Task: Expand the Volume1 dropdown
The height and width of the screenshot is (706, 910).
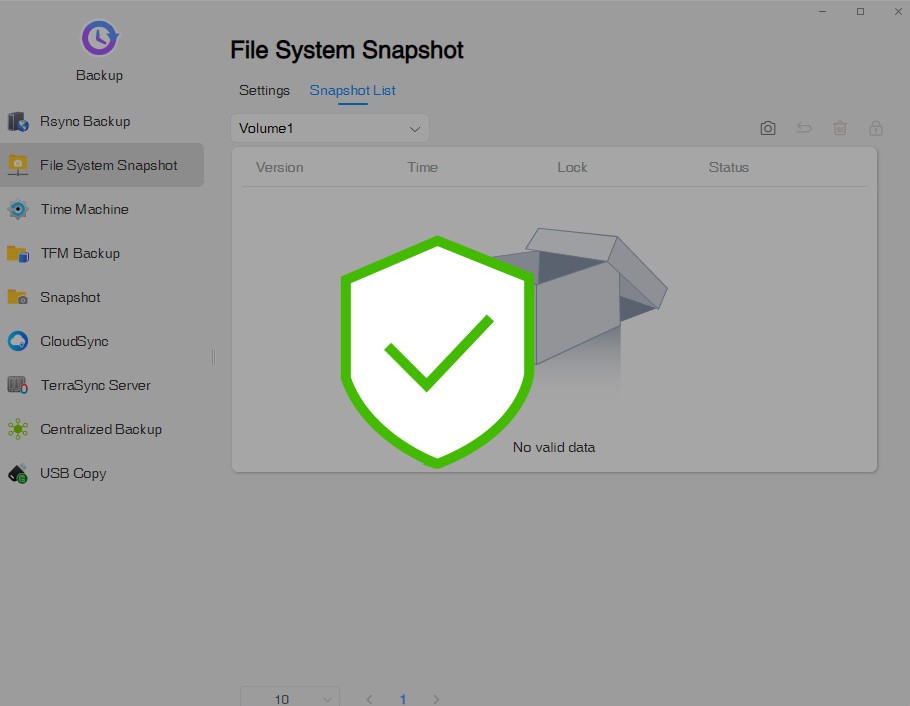Action: [x=329, y=128]
